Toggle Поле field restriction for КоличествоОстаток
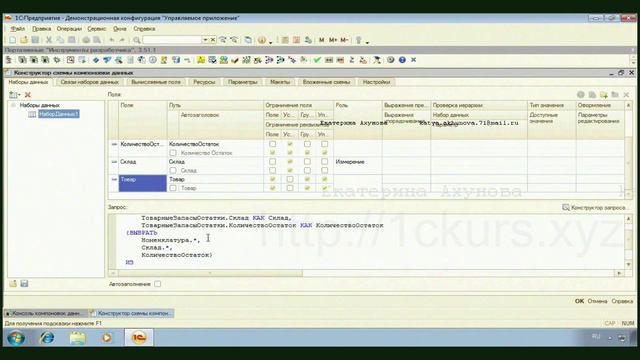 272,144
